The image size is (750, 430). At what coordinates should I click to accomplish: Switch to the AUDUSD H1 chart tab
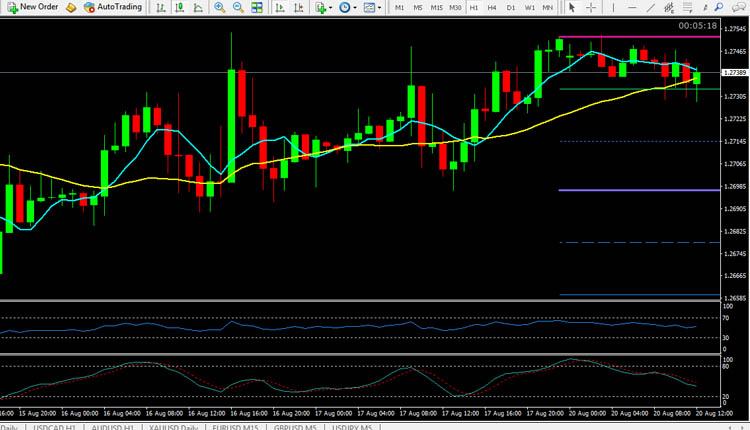[113, 427]
